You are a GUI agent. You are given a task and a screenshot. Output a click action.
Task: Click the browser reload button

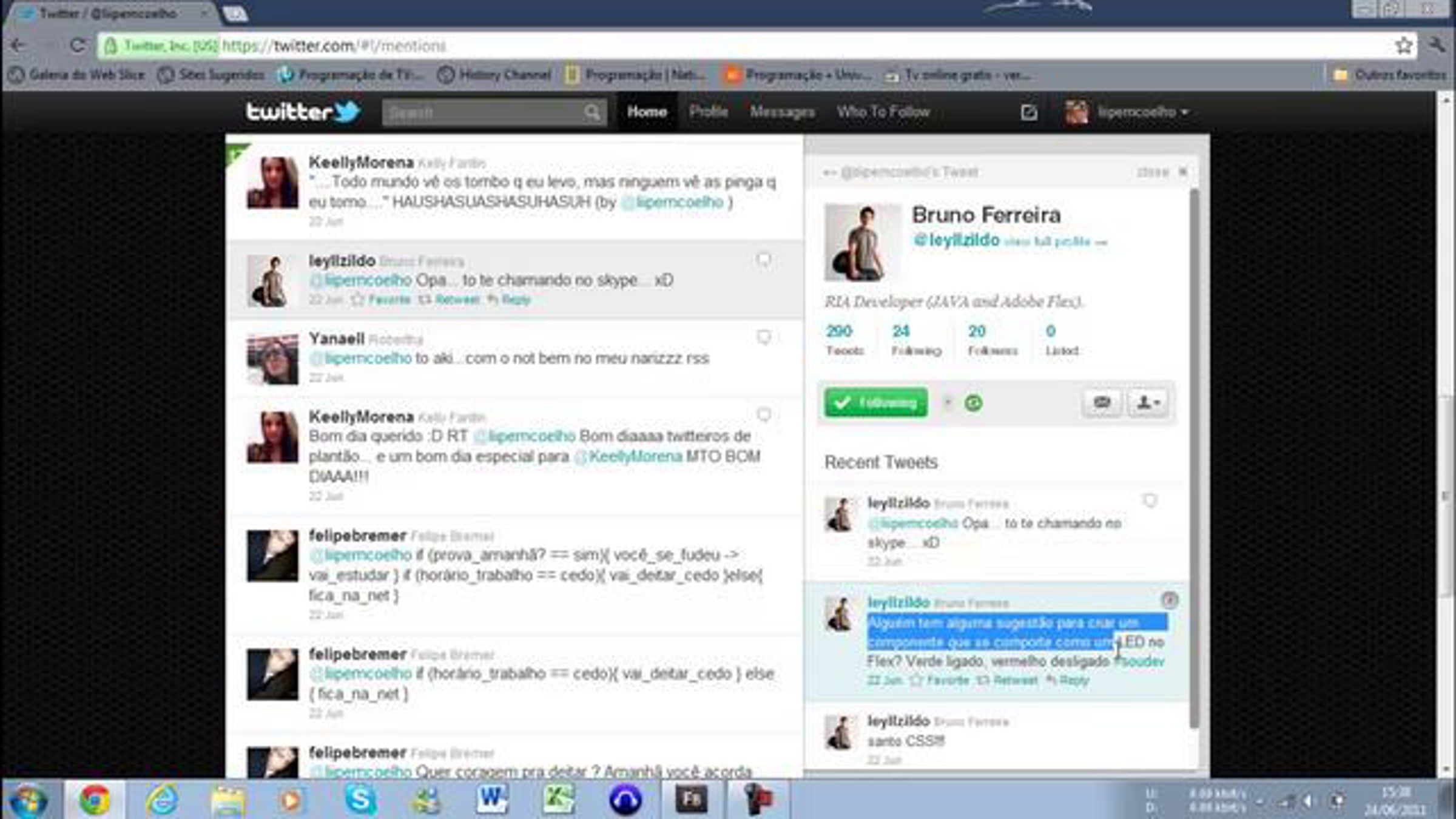tap(77, 45)
